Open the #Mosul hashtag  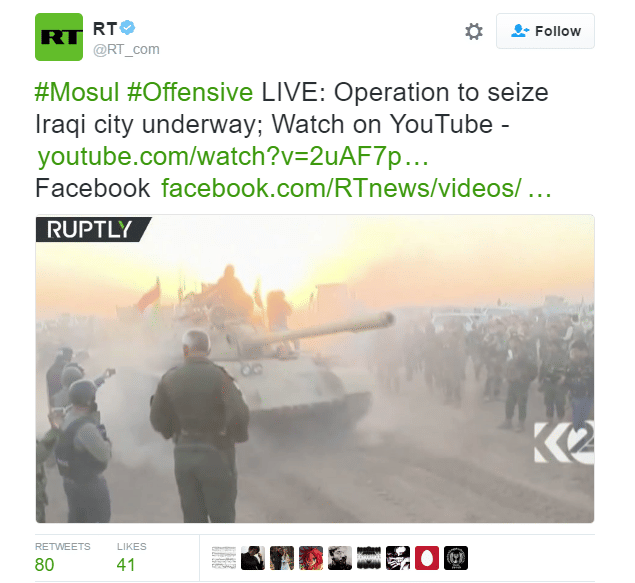click(x=77, y=92)
